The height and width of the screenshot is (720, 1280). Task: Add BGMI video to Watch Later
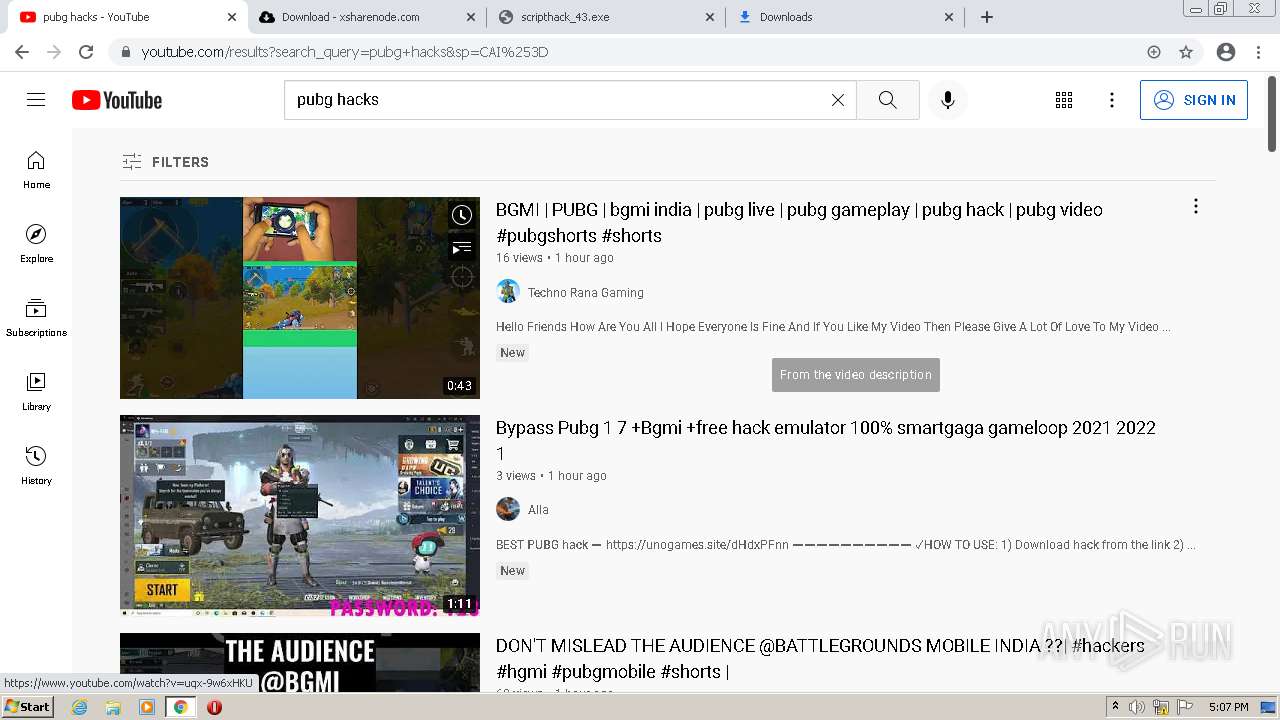coord(461,215)
